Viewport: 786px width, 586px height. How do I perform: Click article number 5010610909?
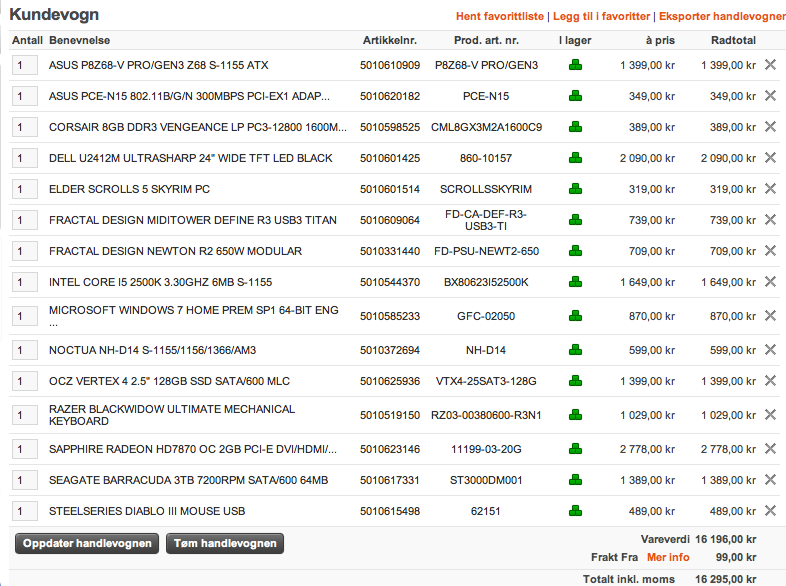[390, 65]
